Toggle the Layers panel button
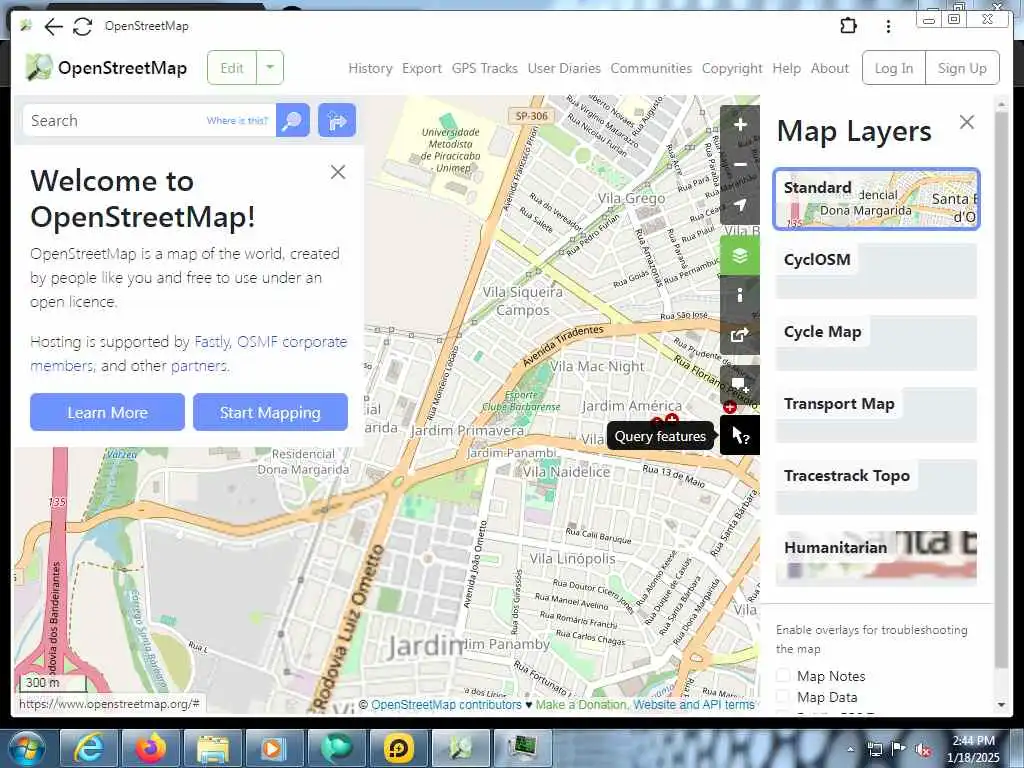This screenshot has height=768, width=1024. (740, 255)
